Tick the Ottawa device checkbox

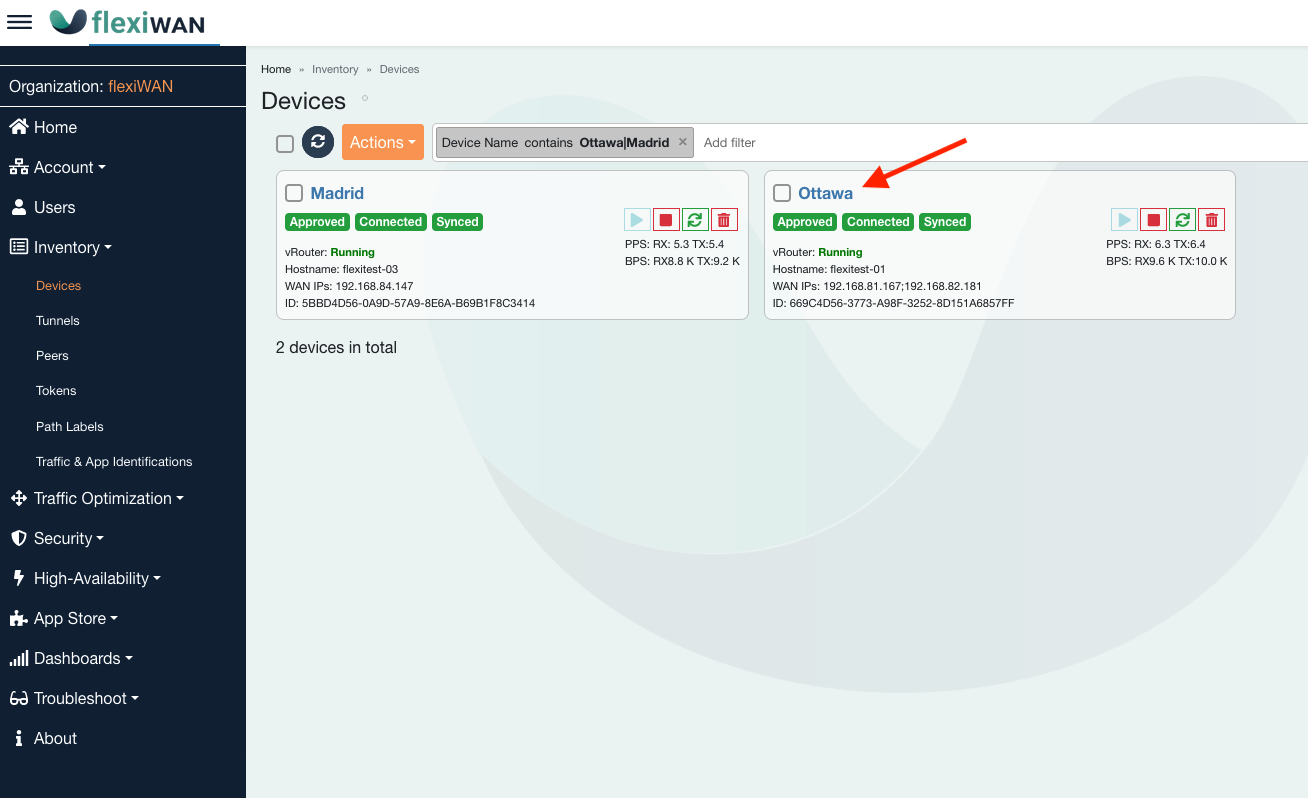click(x=782, y=193)
